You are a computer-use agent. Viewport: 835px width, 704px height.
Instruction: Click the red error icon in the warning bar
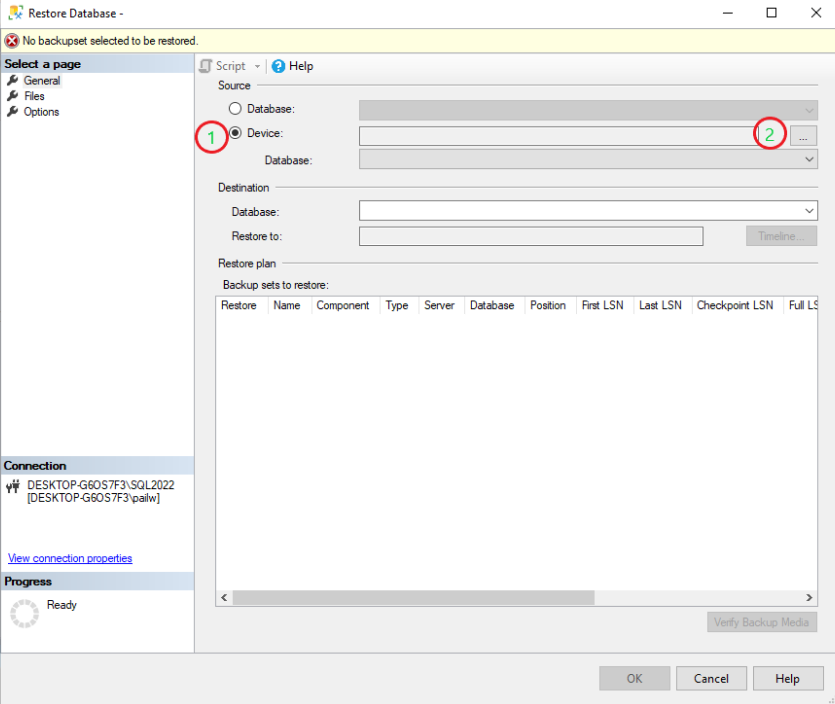point(12,41)
